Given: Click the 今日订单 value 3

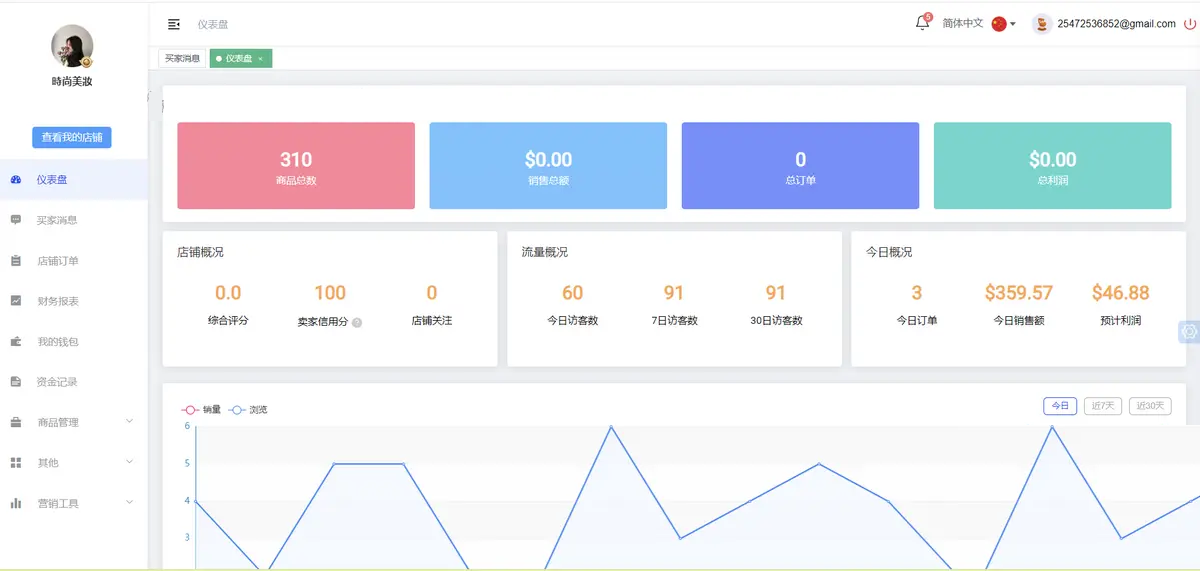Looking at the screenshot, I should point(917,293).
